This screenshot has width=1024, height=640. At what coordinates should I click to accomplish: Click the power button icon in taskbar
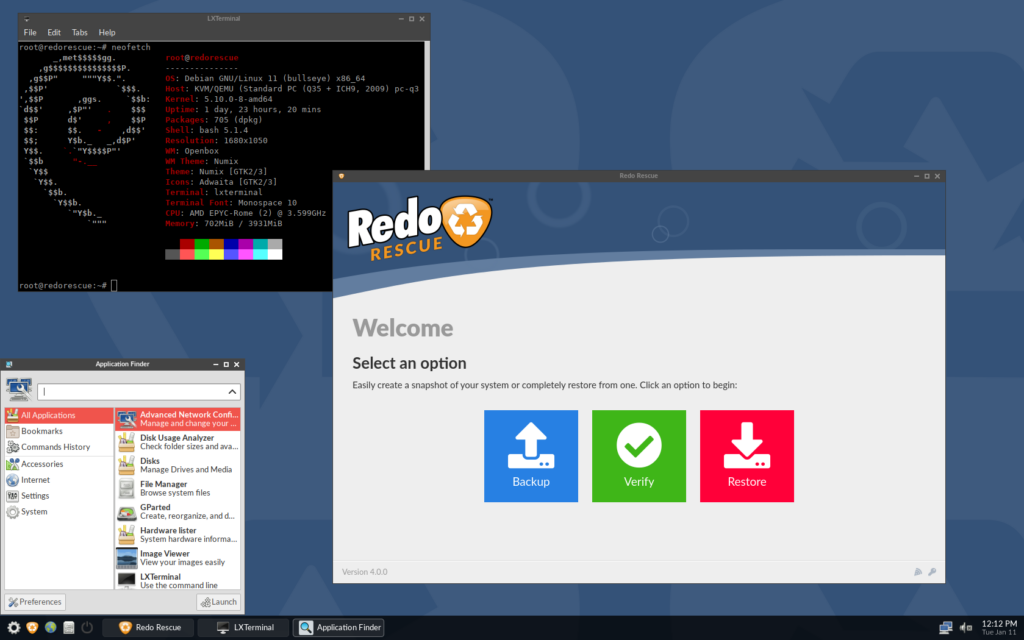[87, 627]
